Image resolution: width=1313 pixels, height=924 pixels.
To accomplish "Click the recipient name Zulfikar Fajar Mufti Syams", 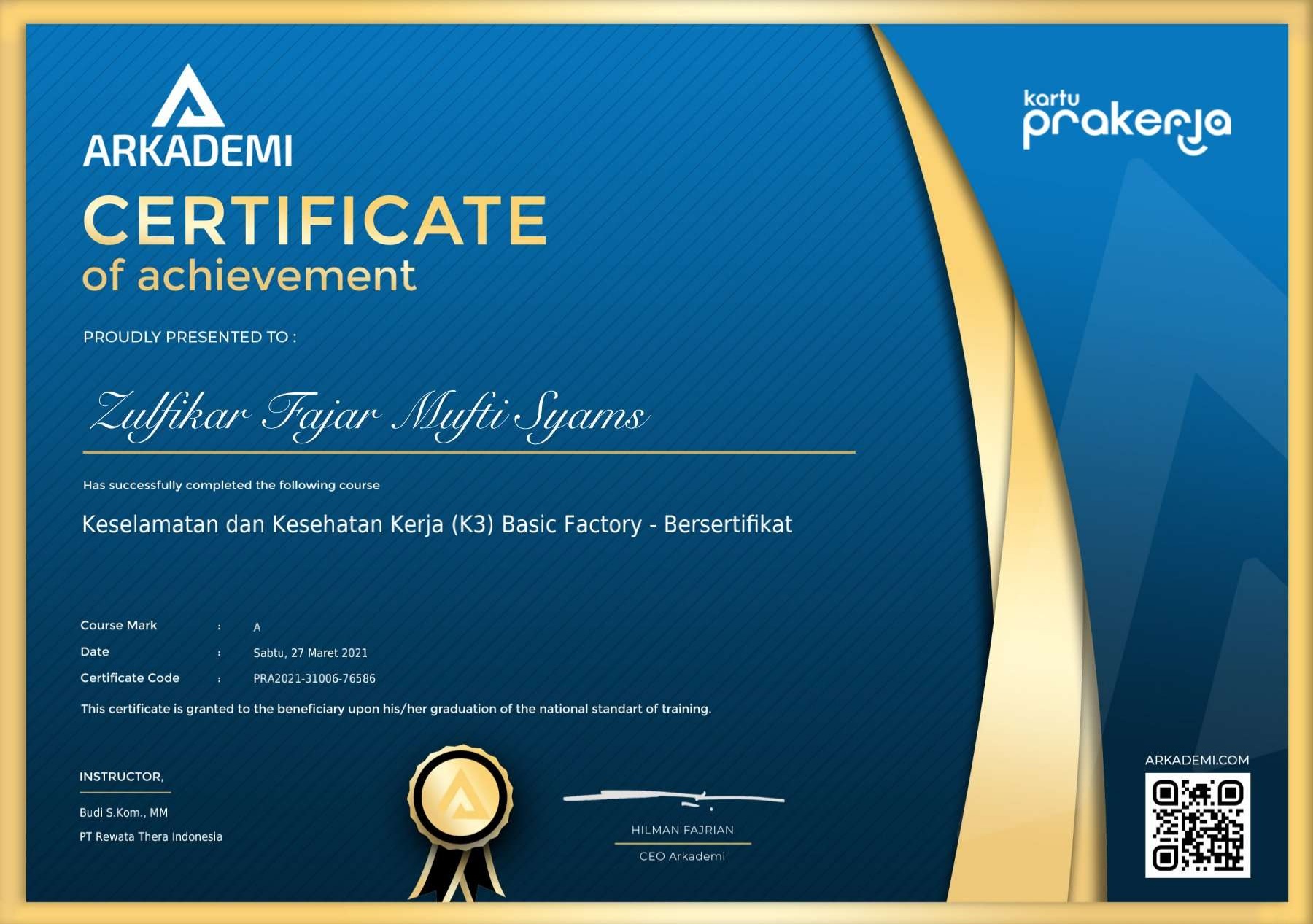I will click(x=369, y=416).
